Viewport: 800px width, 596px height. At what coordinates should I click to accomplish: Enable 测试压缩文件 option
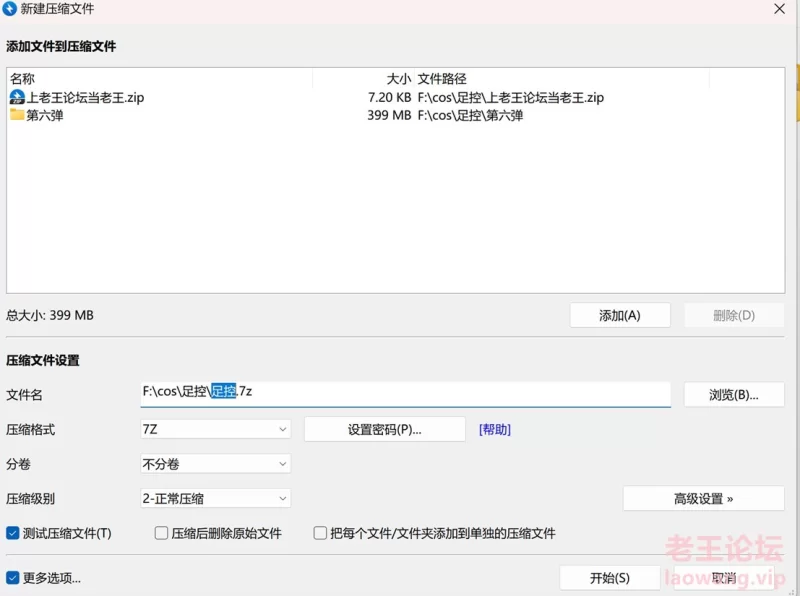12,533
